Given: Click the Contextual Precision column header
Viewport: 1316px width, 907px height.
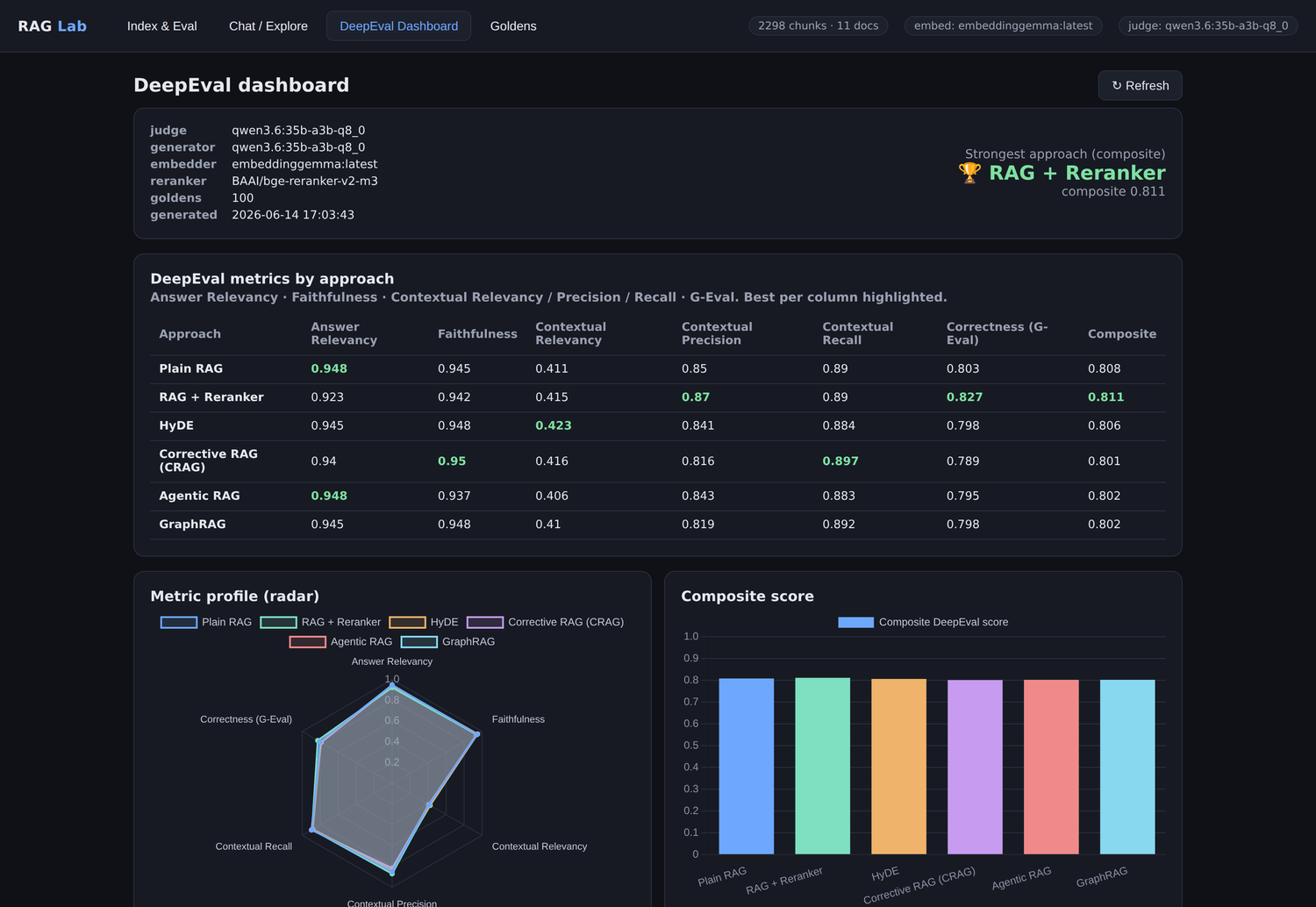Looking at the screenshot, I should [717, 333].
